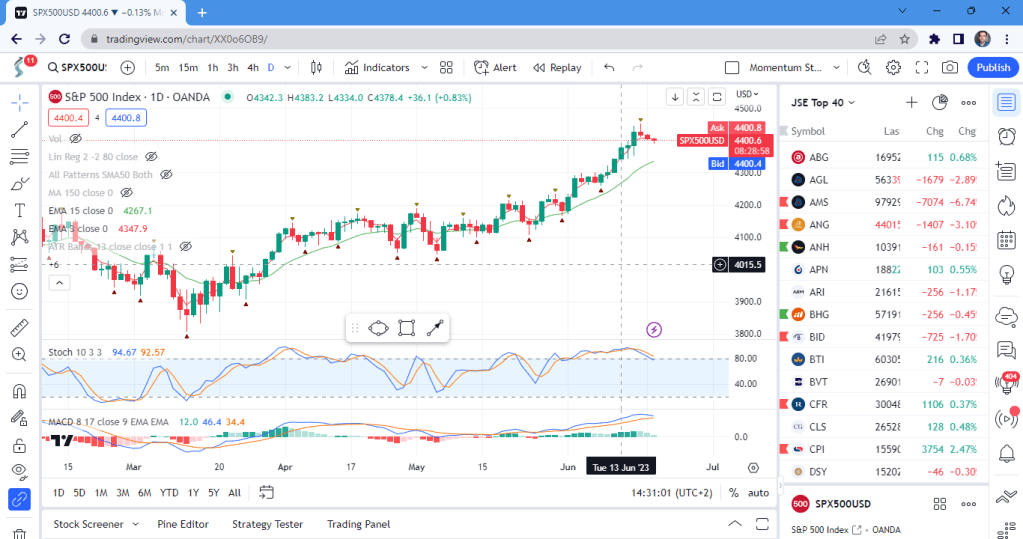Open the Strategy Tester tab

pos(268,524)
